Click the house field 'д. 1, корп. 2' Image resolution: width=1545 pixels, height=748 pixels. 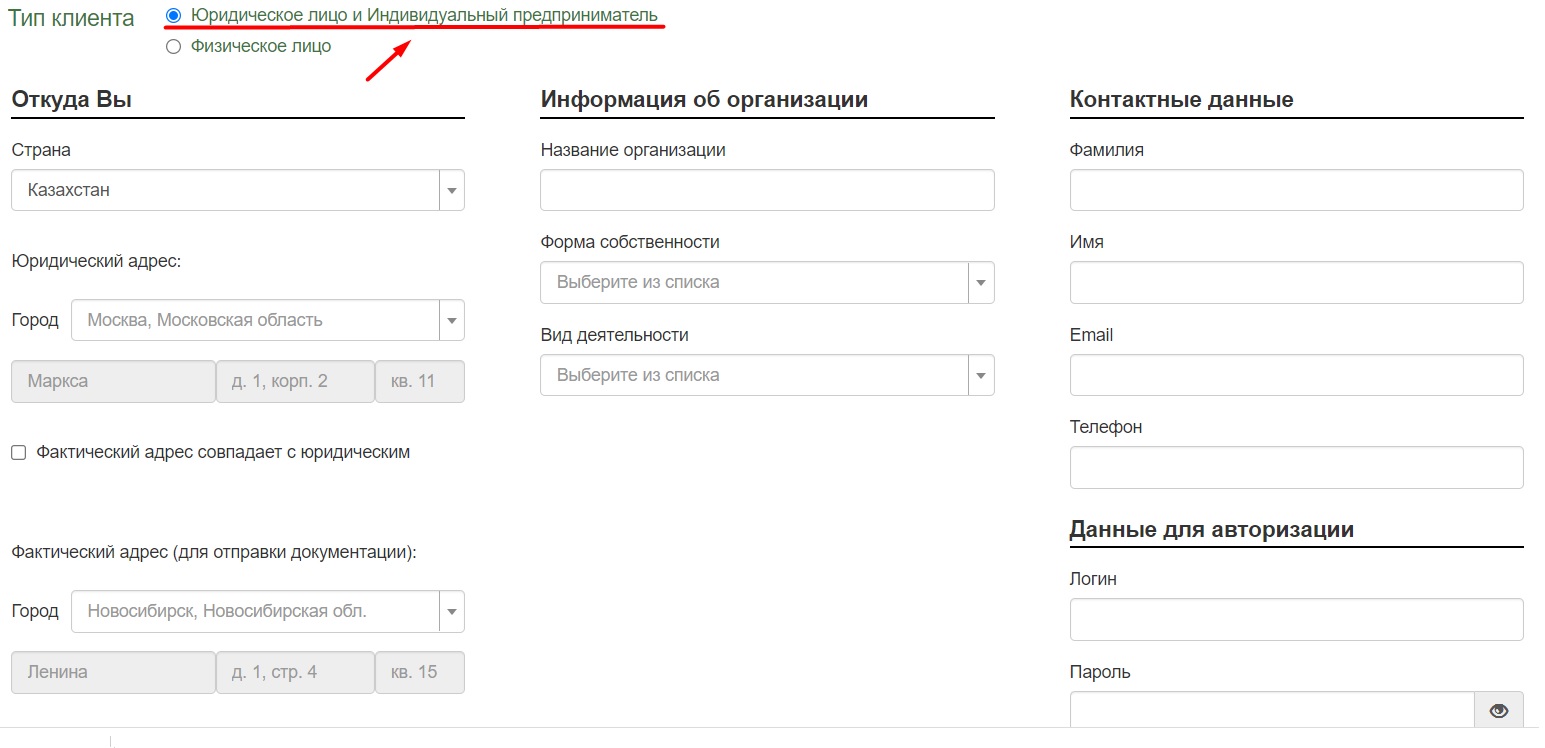point(295,382)
